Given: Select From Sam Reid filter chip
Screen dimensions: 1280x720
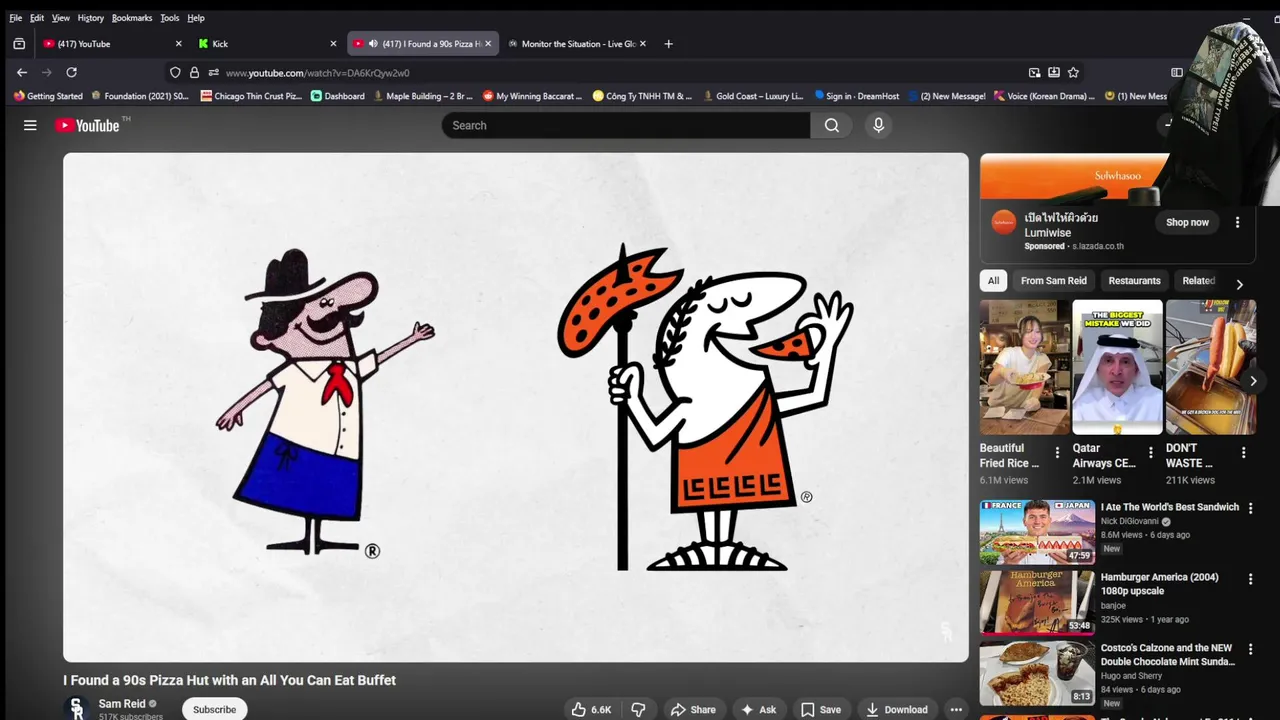Looking at the screenshot, I should [1053, 281].
